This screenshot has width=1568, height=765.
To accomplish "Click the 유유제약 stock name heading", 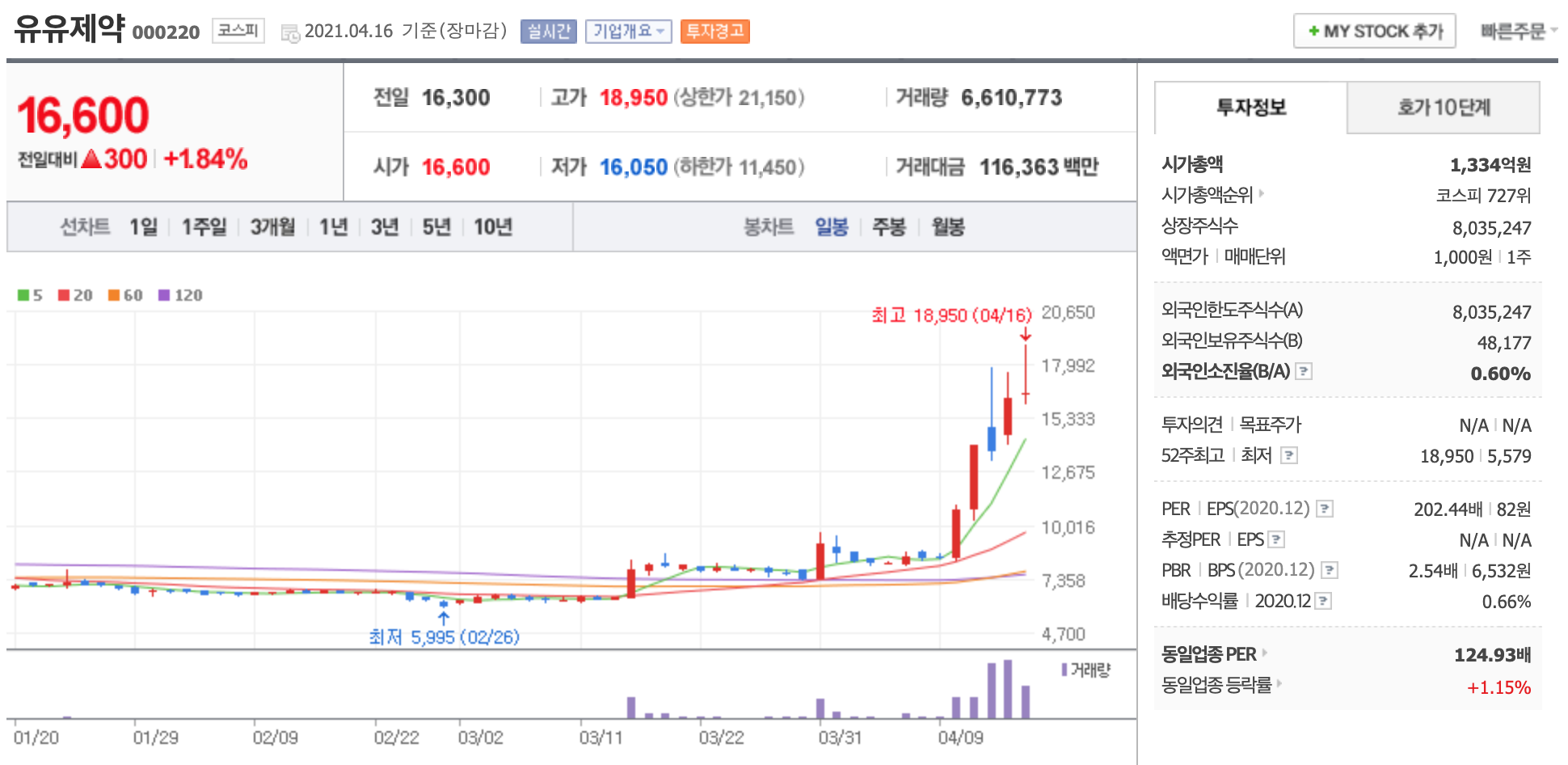I will tap(70, 29).
